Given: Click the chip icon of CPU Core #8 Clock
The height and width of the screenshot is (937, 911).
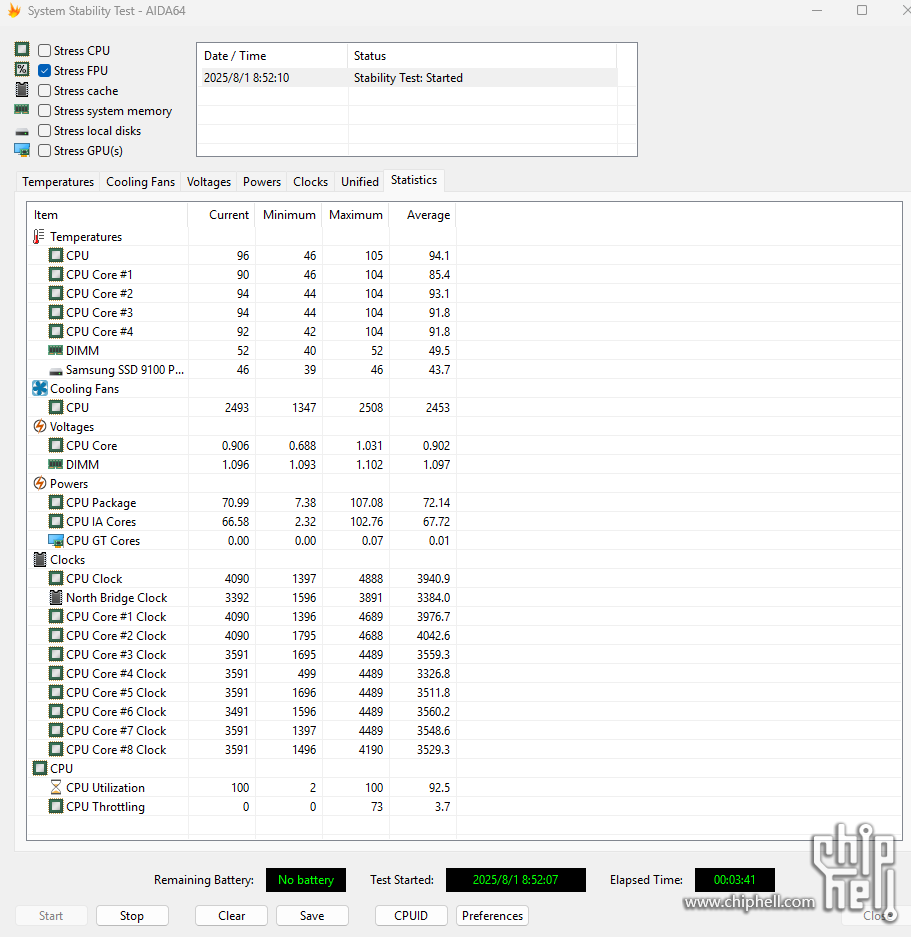Looking at the screenshot, I should (x=56, y=749).
